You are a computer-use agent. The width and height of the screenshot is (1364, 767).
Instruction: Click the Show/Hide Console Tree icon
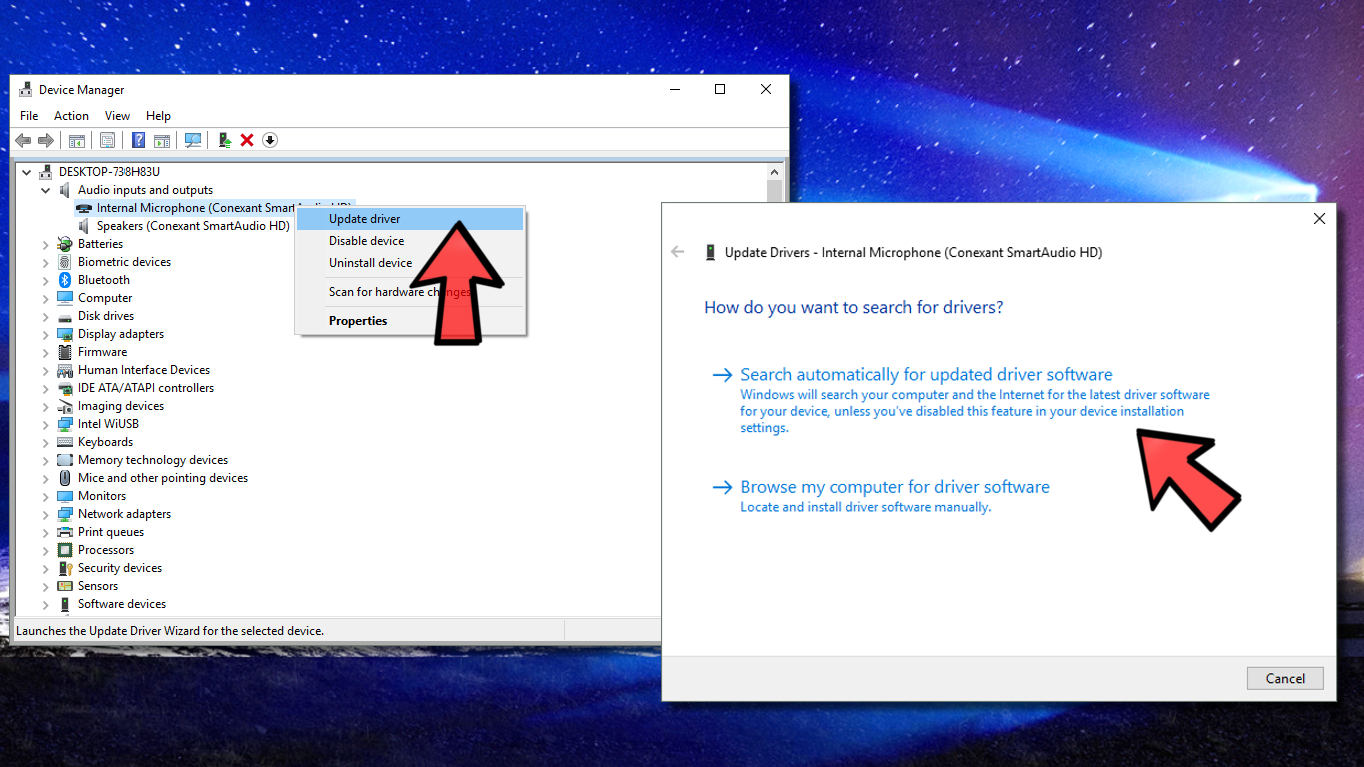(77, 140)
